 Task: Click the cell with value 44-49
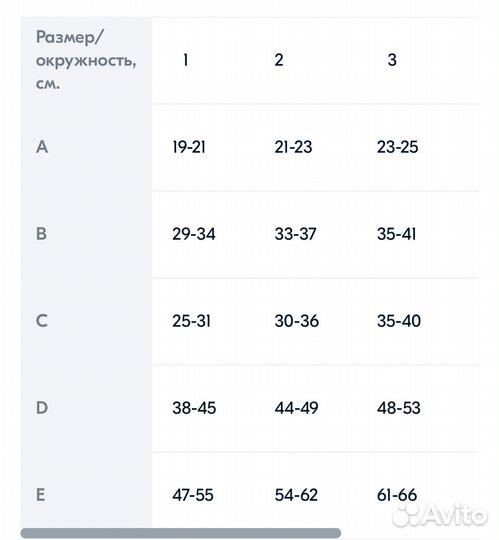pos(296,408)
